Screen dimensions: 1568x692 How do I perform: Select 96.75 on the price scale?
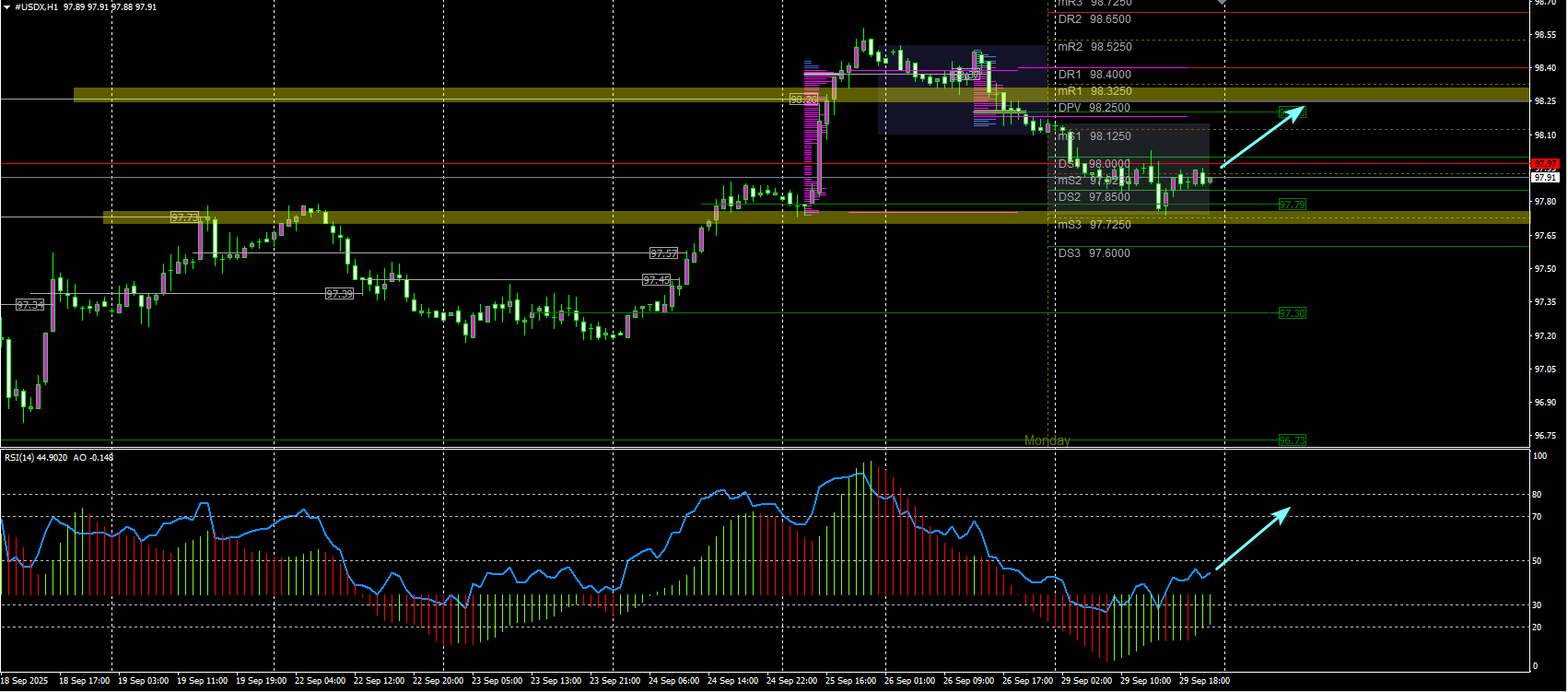(1545, 436)
